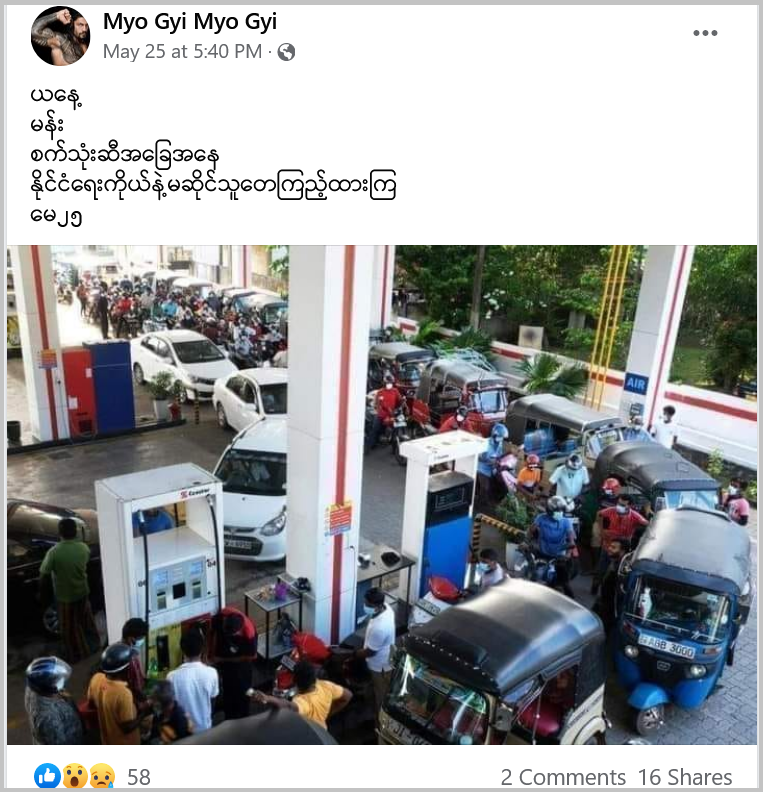Image resolution: width=763 pixels, height=792 pixels.
Task: Open the three-dots post options menu
Action: tap(705, 33)
